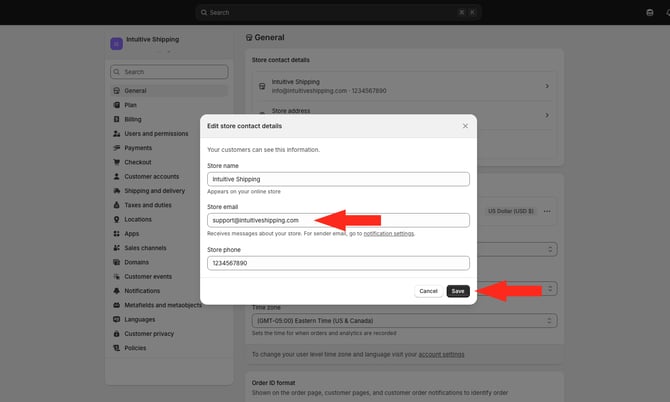Expand the Intuitive Shipping contact details row chevron
The image size is (670, 402).
[547, 86]
